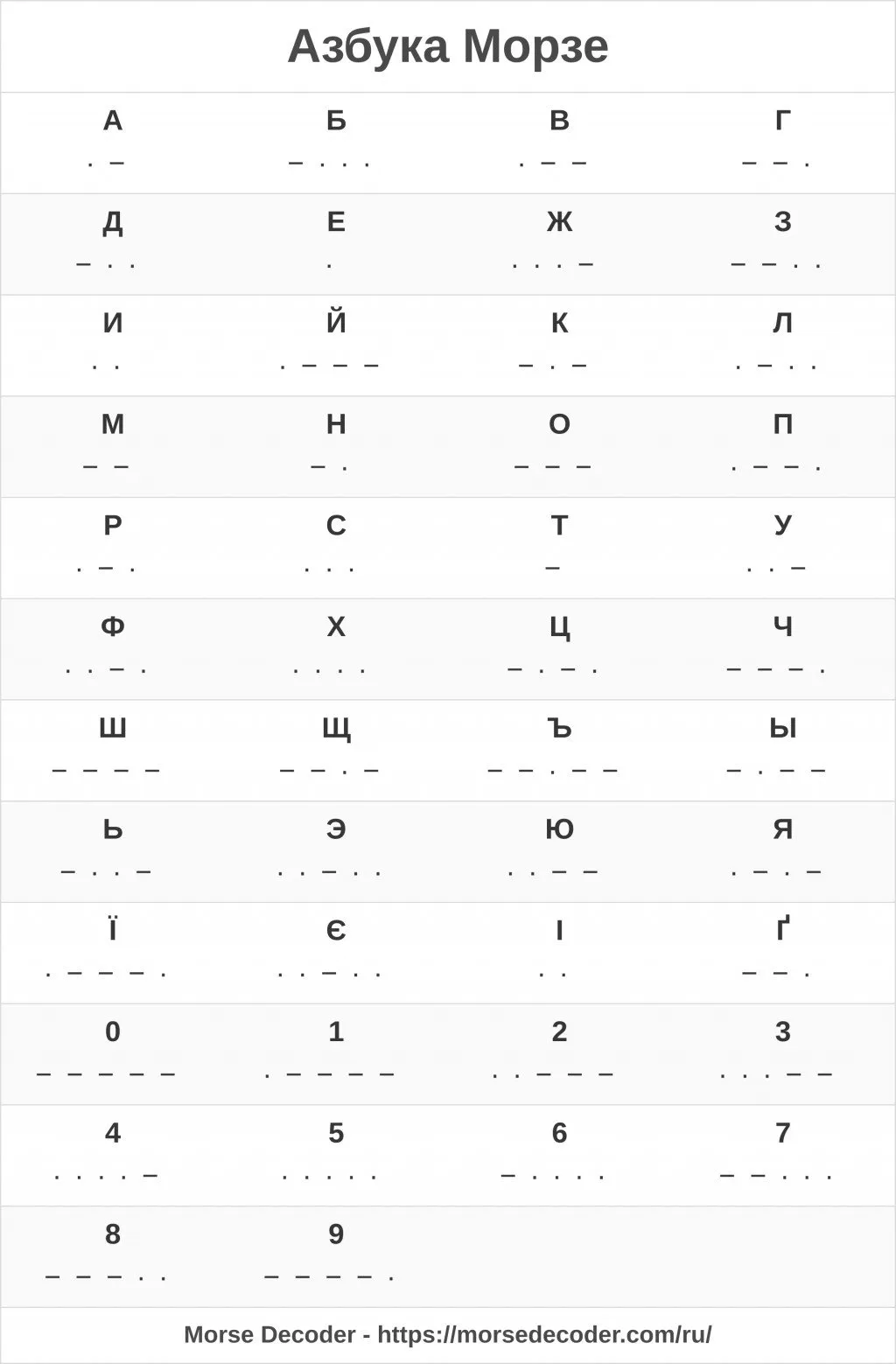The image size is (896, 1364).
Task: Click the Азбука Морзе title
Action: [x=448, y=46]
